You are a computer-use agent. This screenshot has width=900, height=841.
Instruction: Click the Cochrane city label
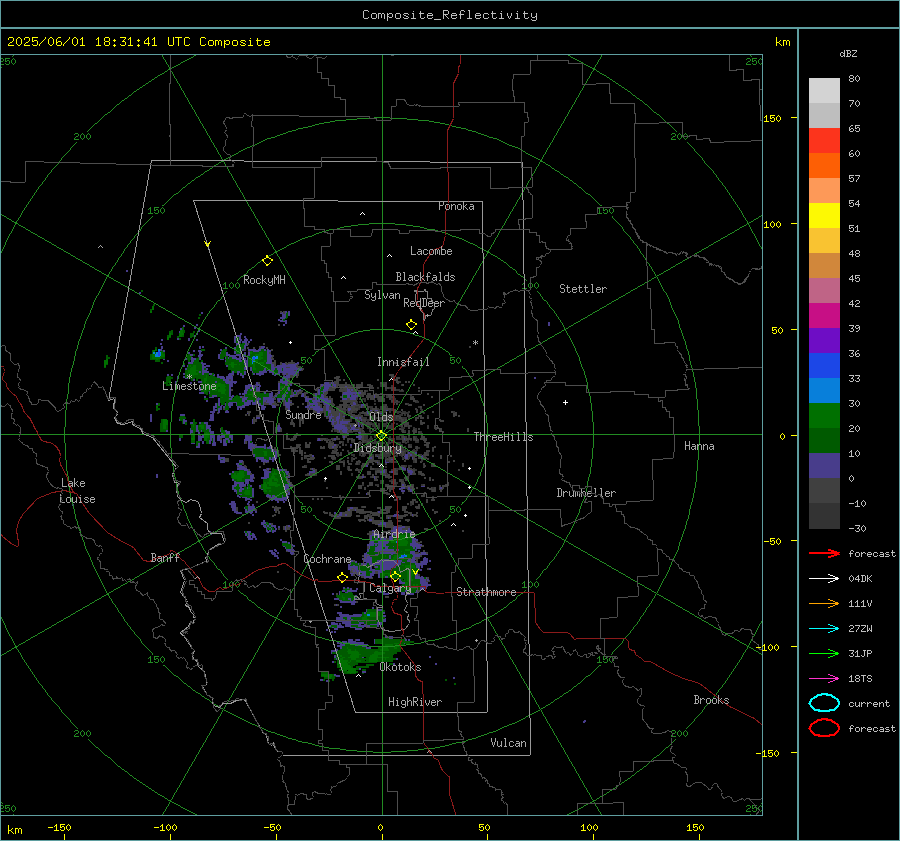click(327, 559)
